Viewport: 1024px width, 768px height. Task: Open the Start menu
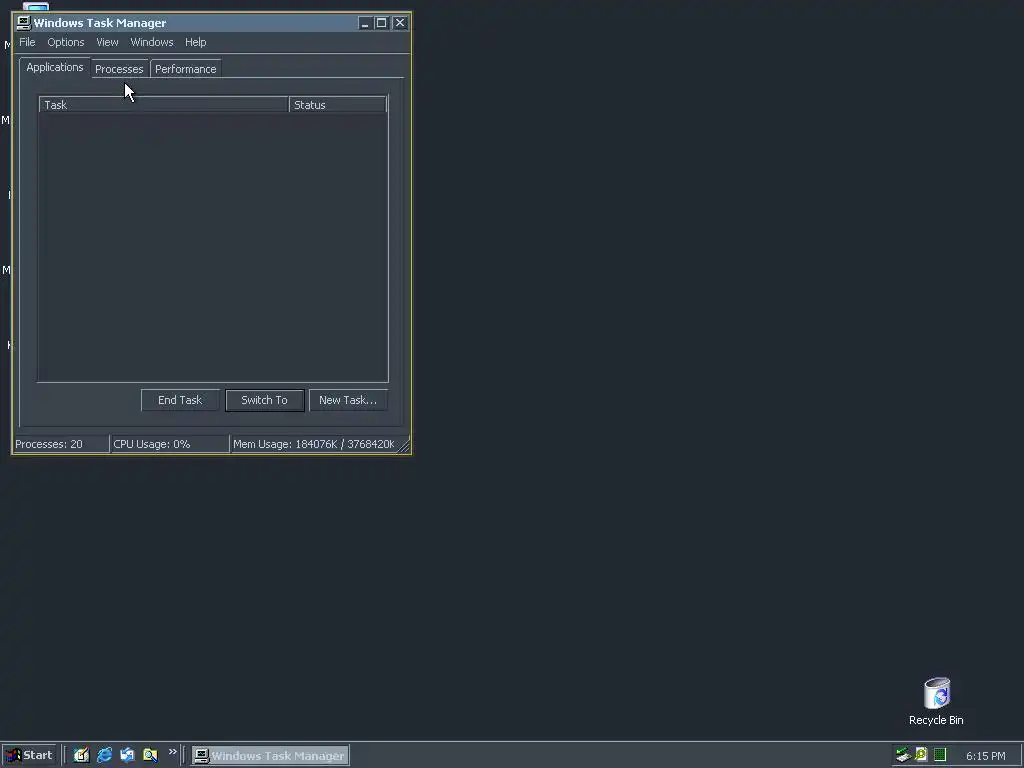click(30, 755)
